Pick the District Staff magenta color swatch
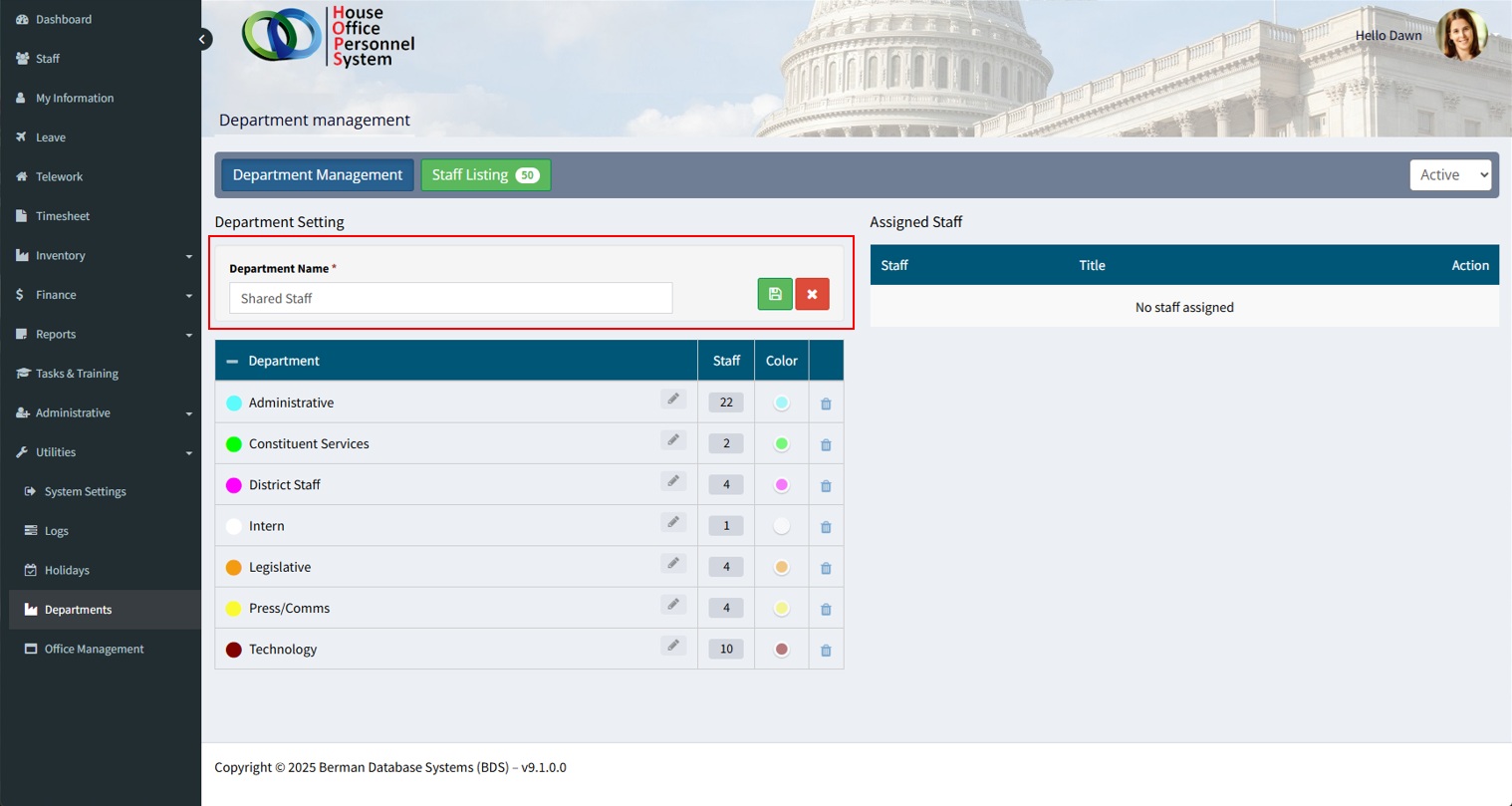1512x806 pixels. [x=782, y=485]
